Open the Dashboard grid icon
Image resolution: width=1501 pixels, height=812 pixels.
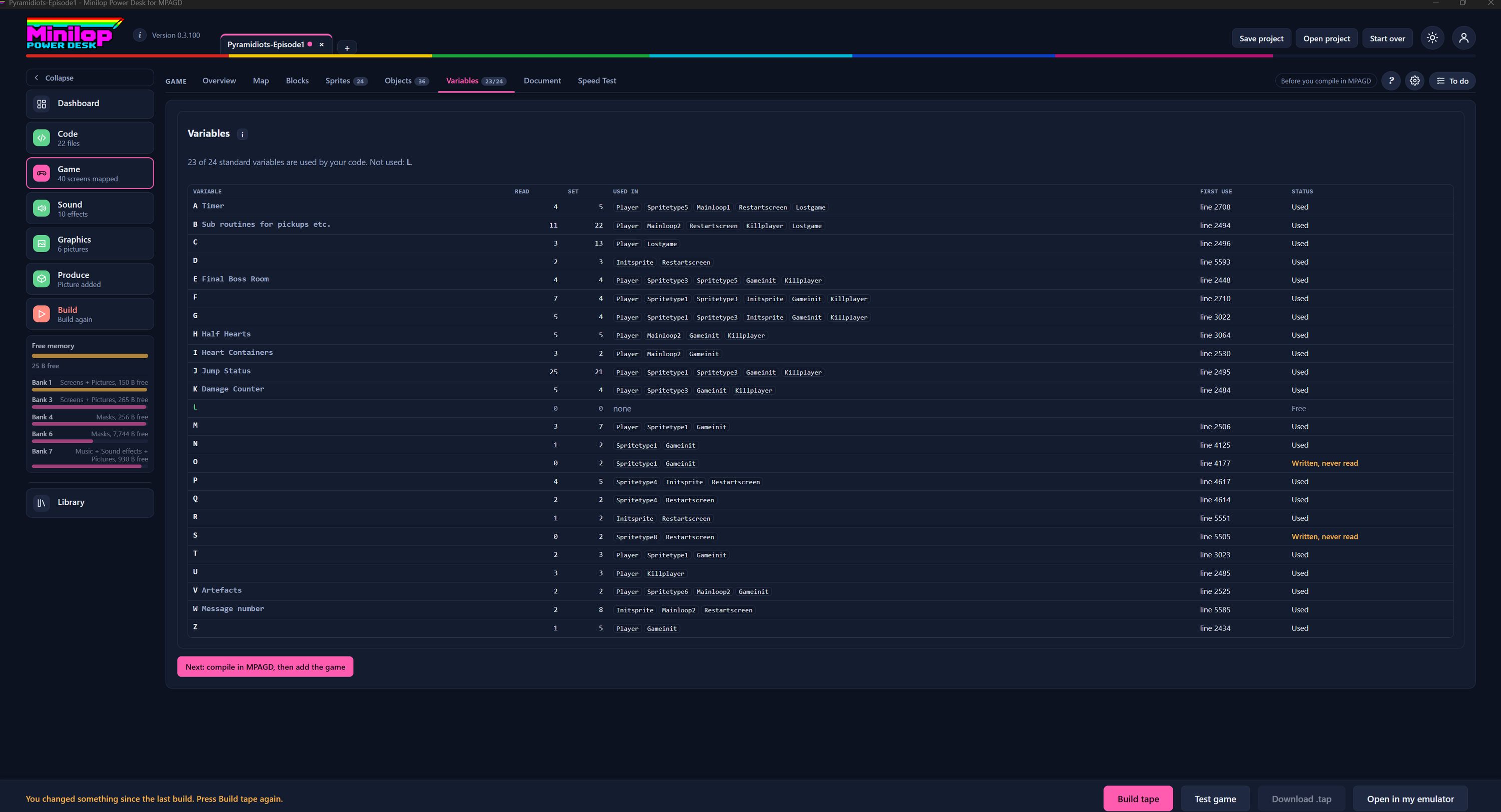pos(42,104)
